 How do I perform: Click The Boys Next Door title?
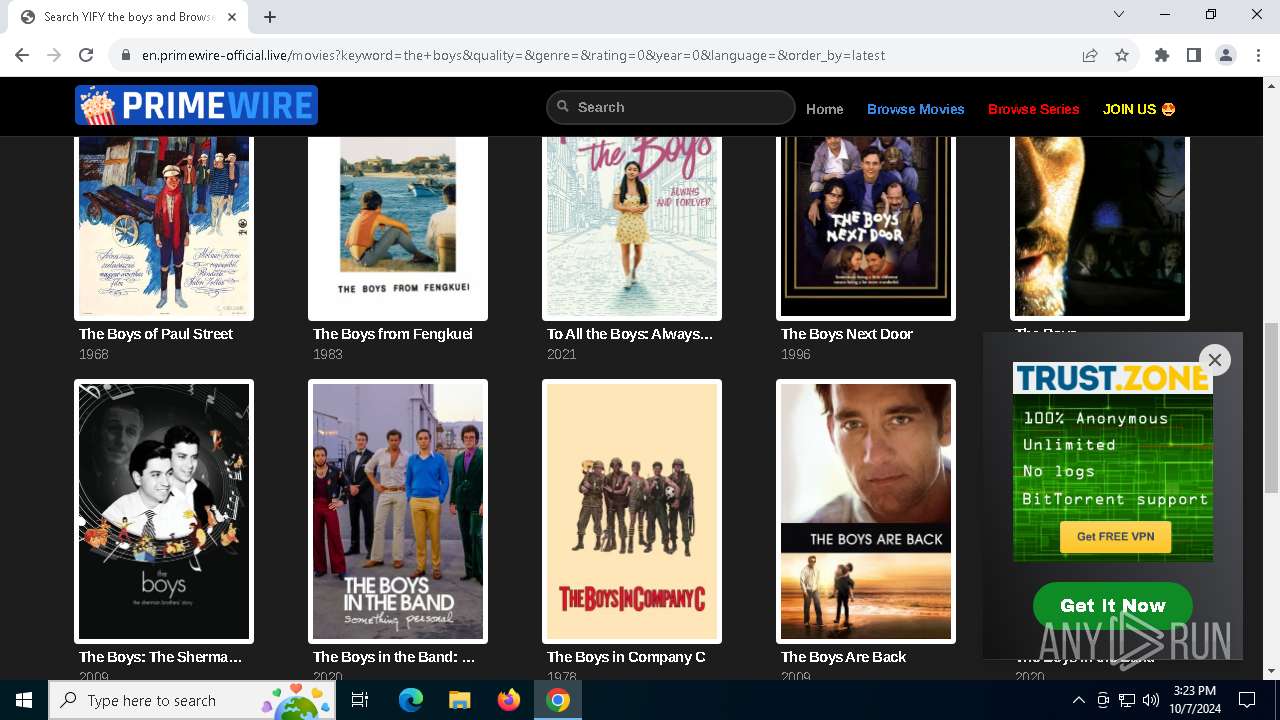(x=847, y=334)
